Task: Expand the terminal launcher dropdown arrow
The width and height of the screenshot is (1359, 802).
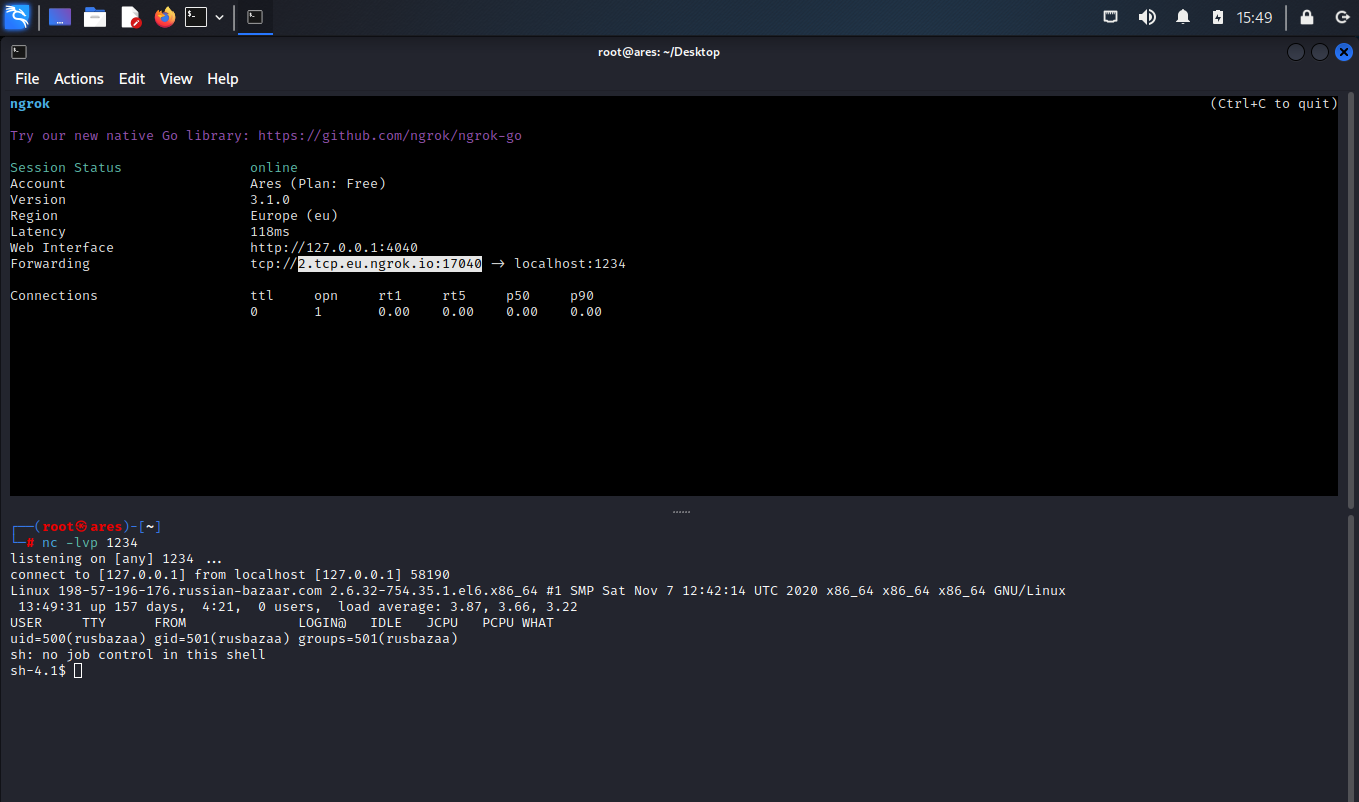Action: click(x=219, y=17)
